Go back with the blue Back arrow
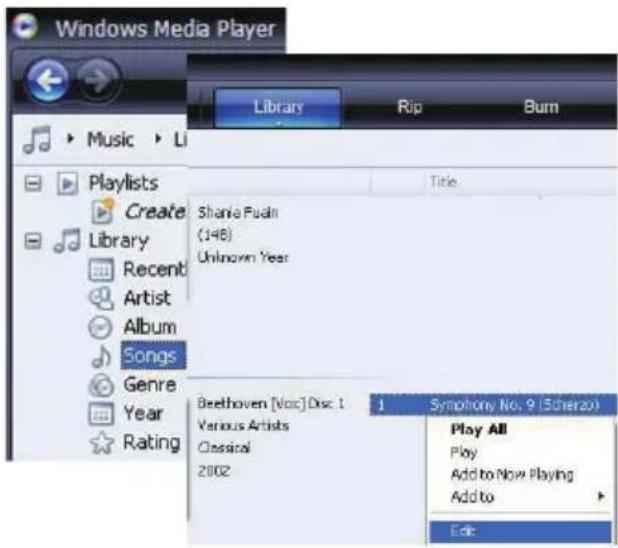Screen dimensions: 618x548 click(x=48, y=80)
